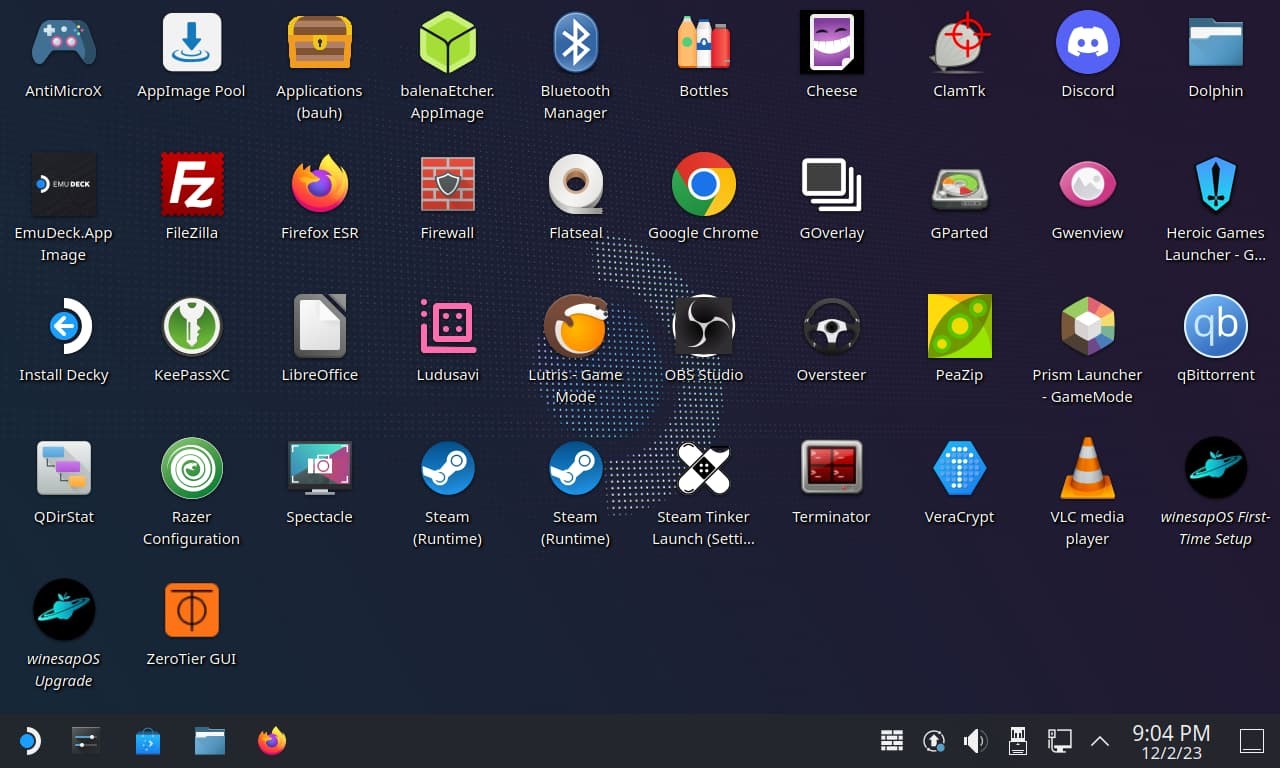Click the Dolphin folder icon on desktop
Screen dimensions: 1280x768
click(1216, 43)
